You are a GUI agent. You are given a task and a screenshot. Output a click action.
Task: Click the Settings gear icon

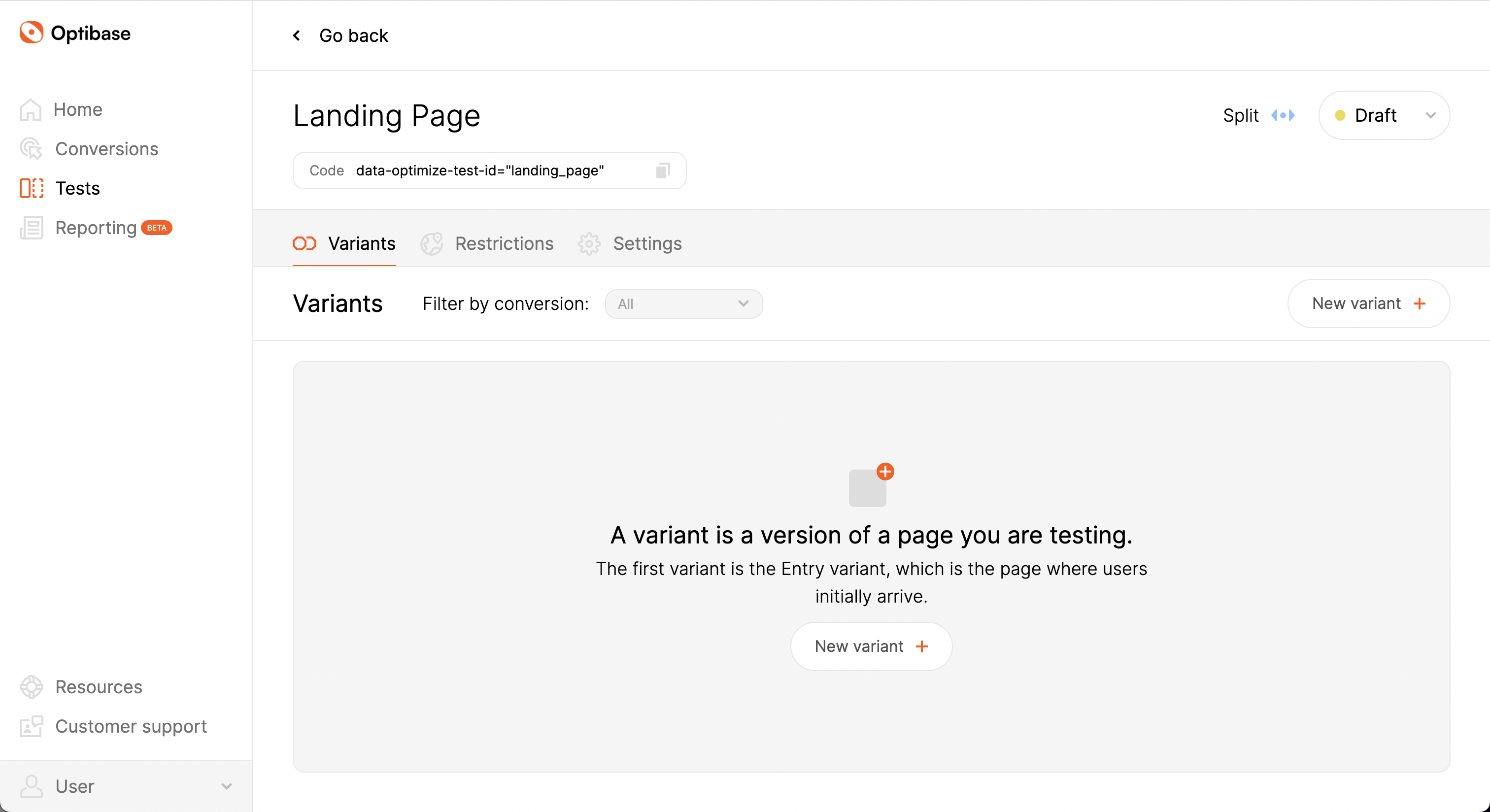589,243
